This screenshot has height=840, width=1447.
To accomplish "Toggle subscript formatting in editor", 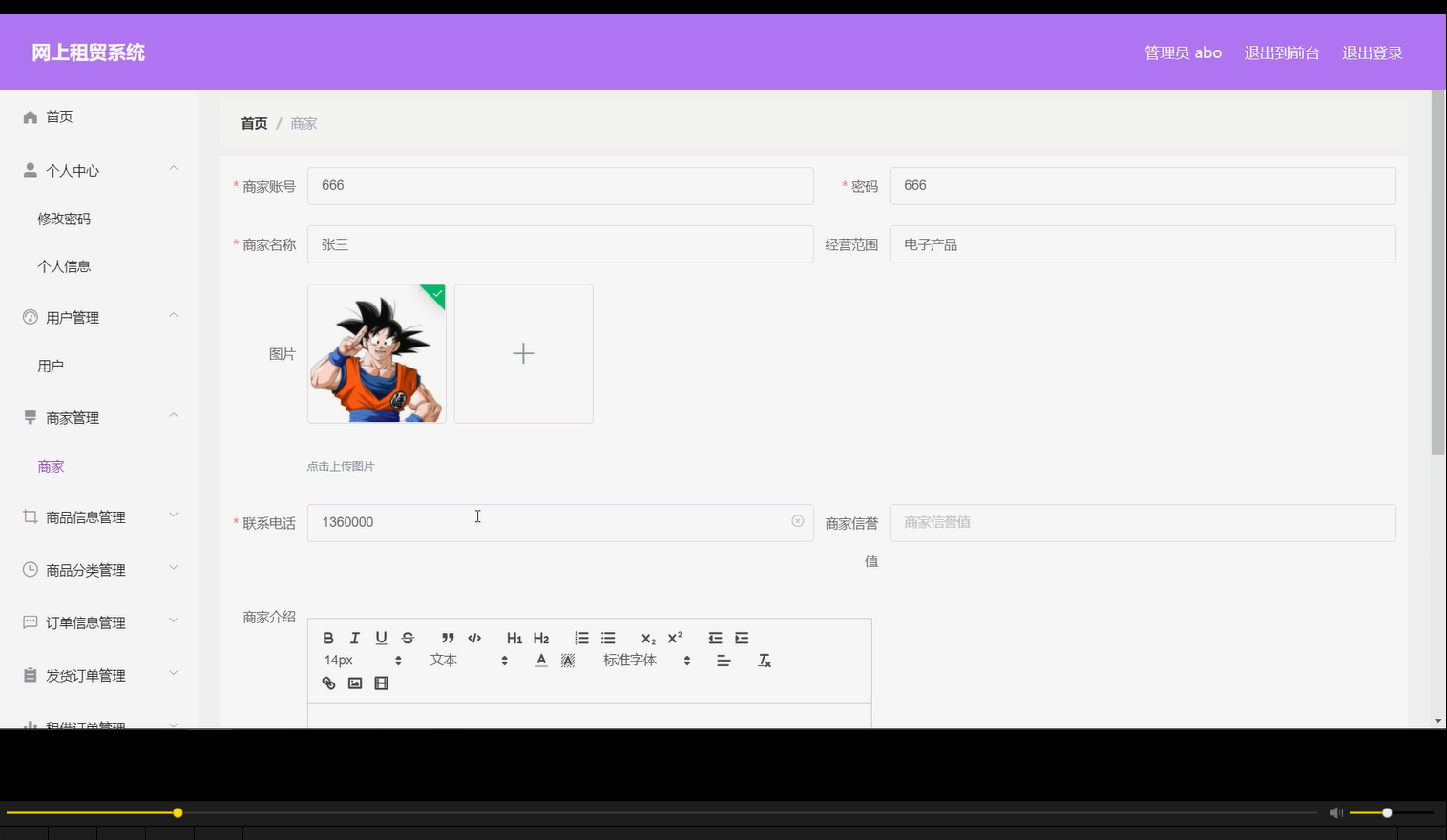I will (648, 638).
